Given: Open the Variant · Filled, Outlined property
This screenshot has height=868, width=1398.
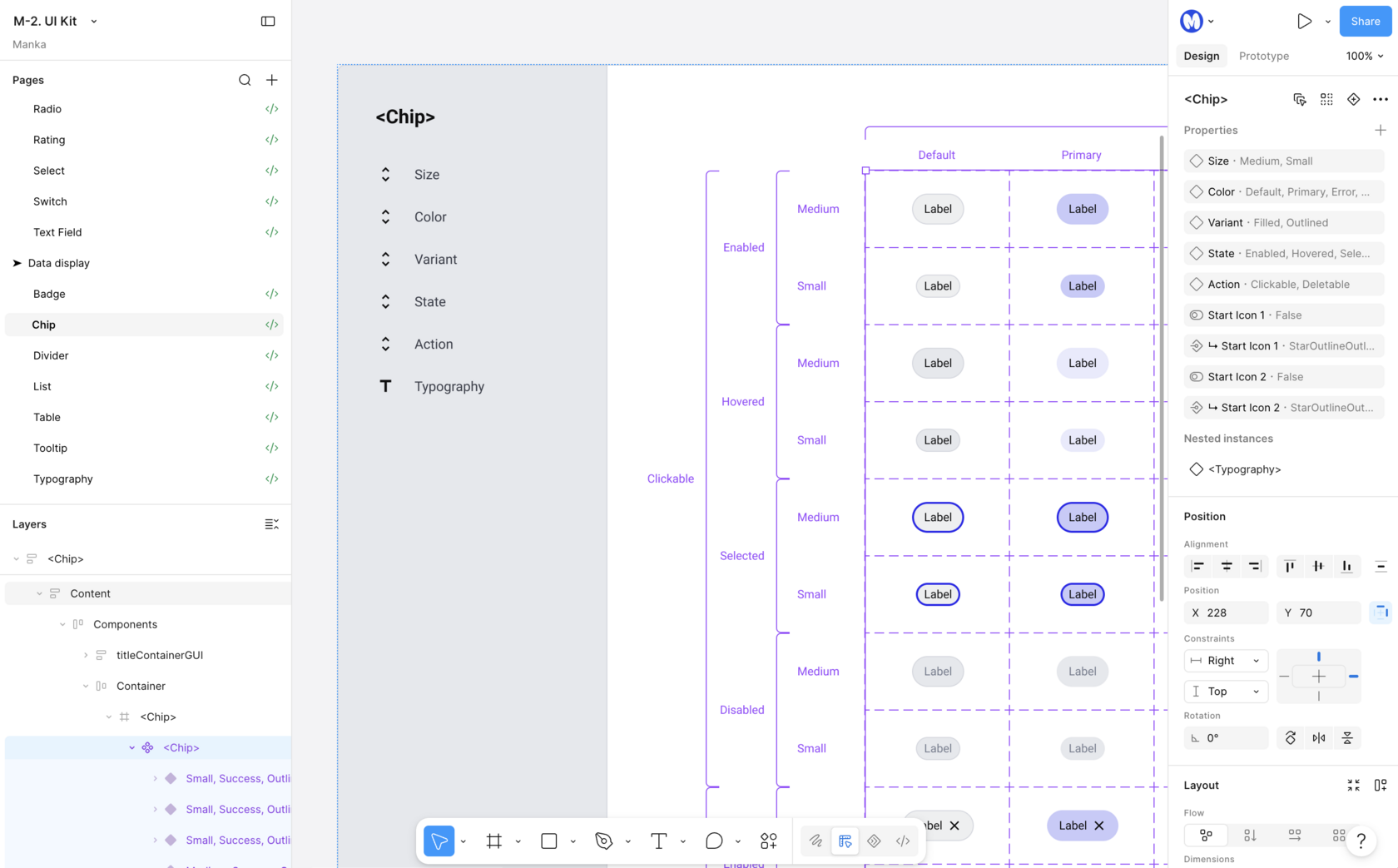Looking at the screenshot, I should pos(1284,223).
